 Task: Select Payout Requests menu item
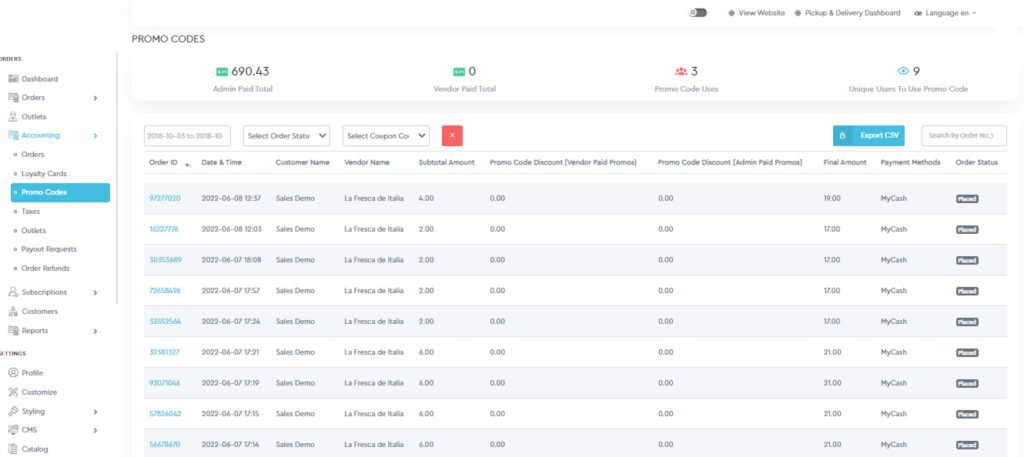point(49,249)
